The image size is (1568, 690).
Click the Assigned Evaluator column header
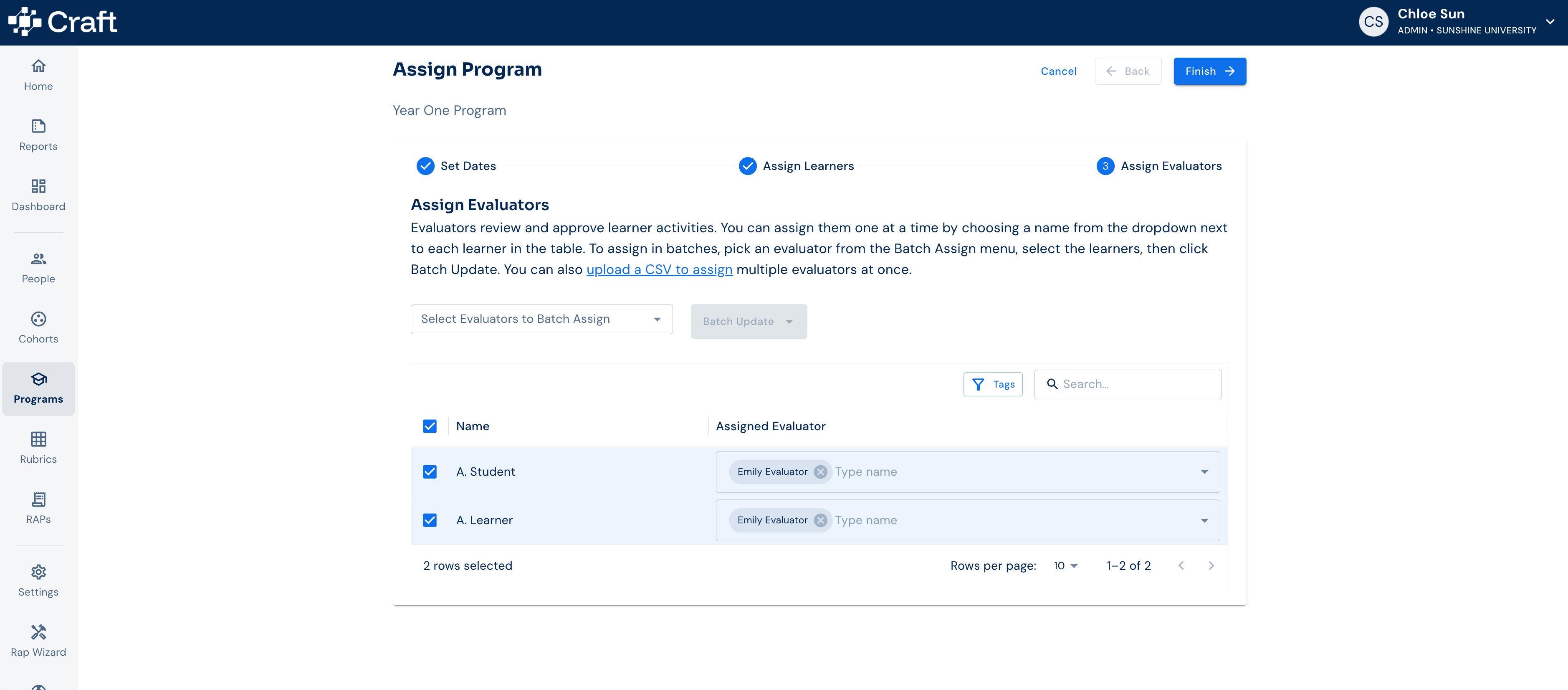pos(771,426)
